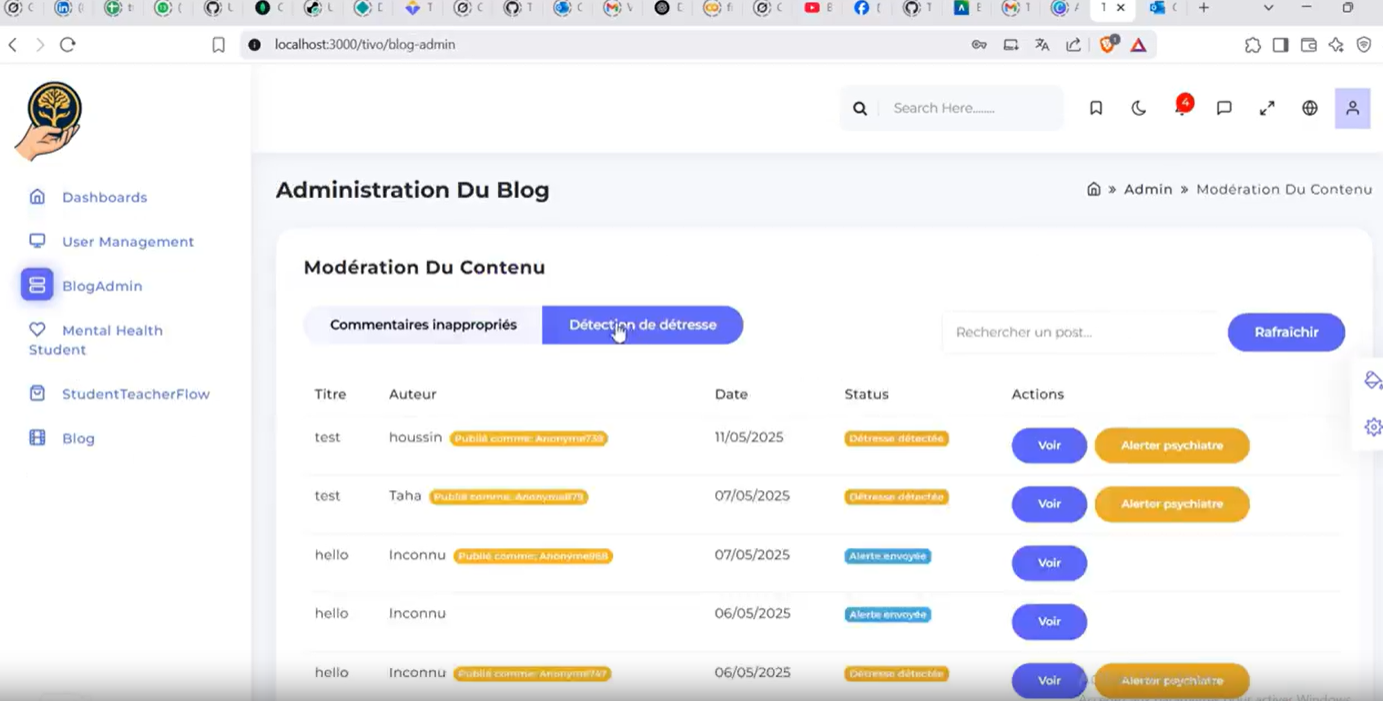This screenshot has height=701, width=1383.
Task: Open BlogAdmin in the sidebar menu
Action: 102,286
